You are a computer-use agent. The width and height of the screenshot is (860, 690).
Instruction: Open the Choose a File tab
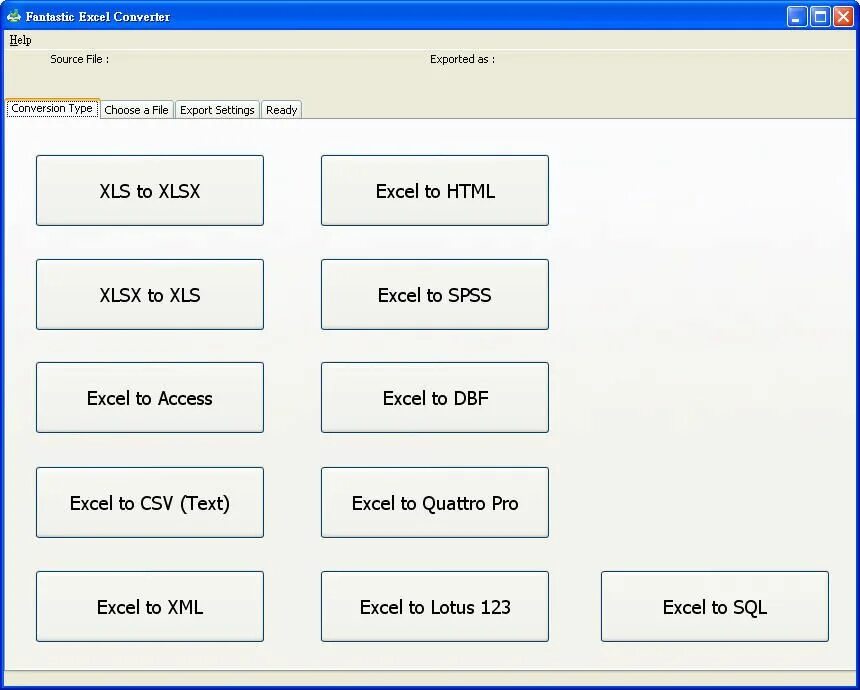coord(137,110)
